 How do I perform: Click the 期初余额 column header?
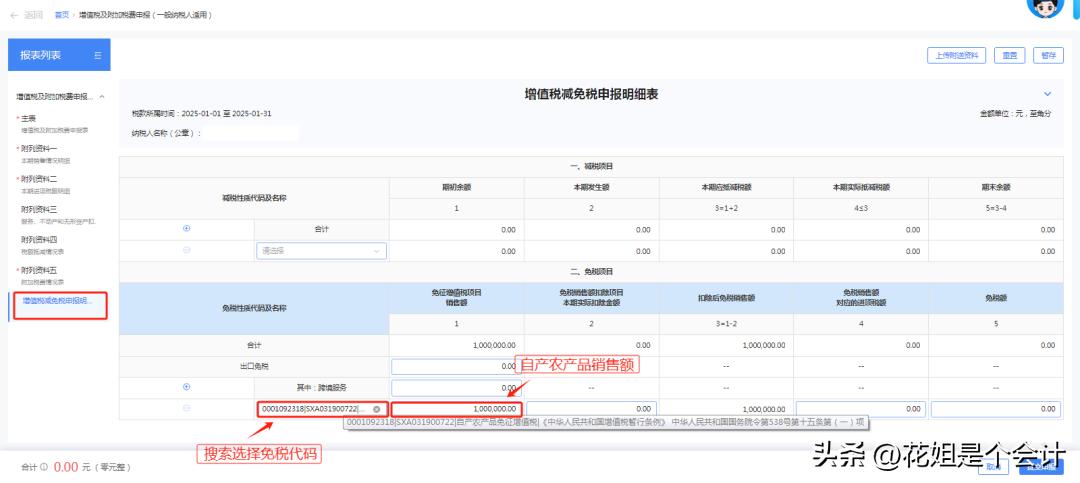(x=457, y=187)
